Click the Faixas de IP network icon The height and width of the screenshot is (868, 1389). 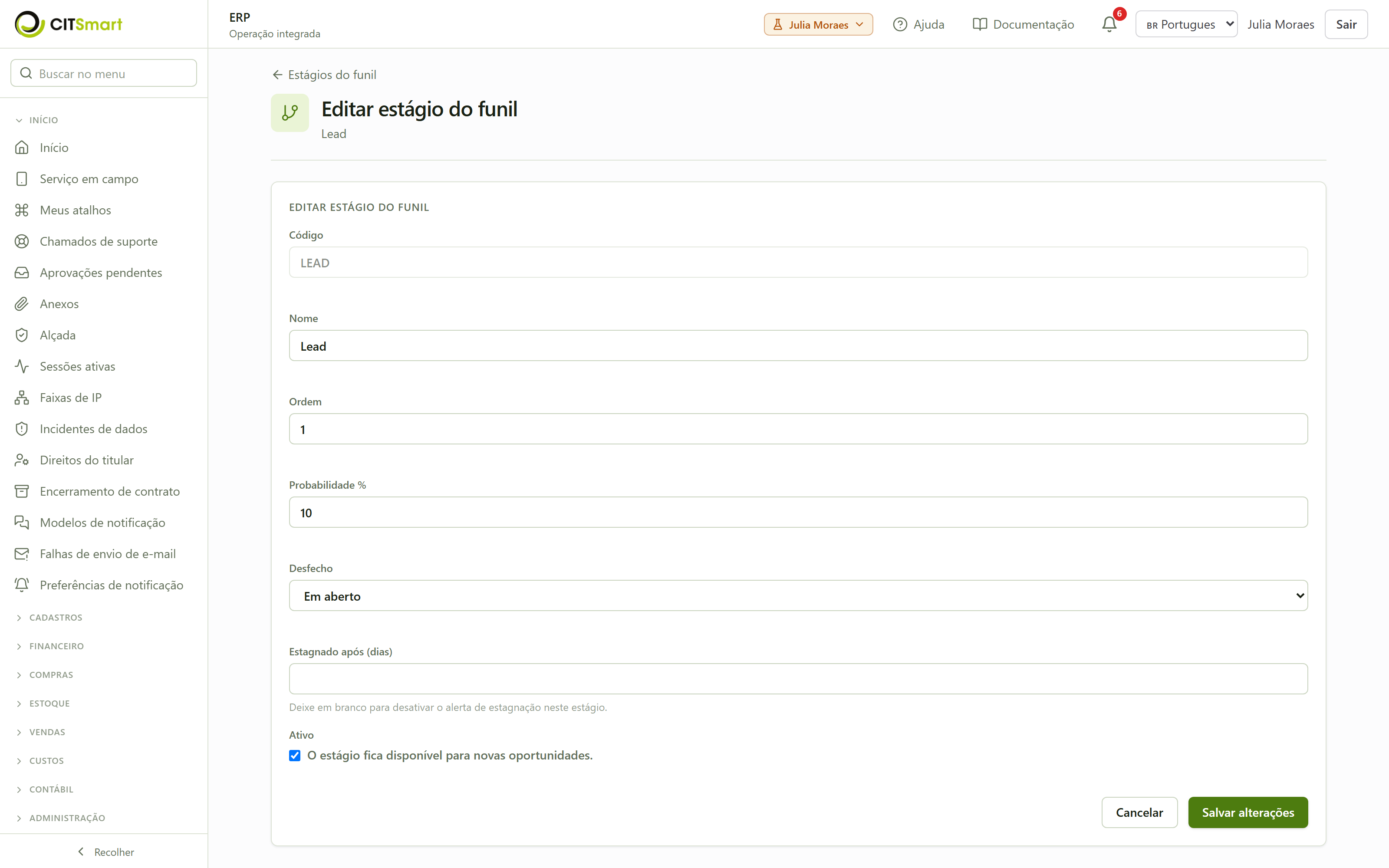22,398
